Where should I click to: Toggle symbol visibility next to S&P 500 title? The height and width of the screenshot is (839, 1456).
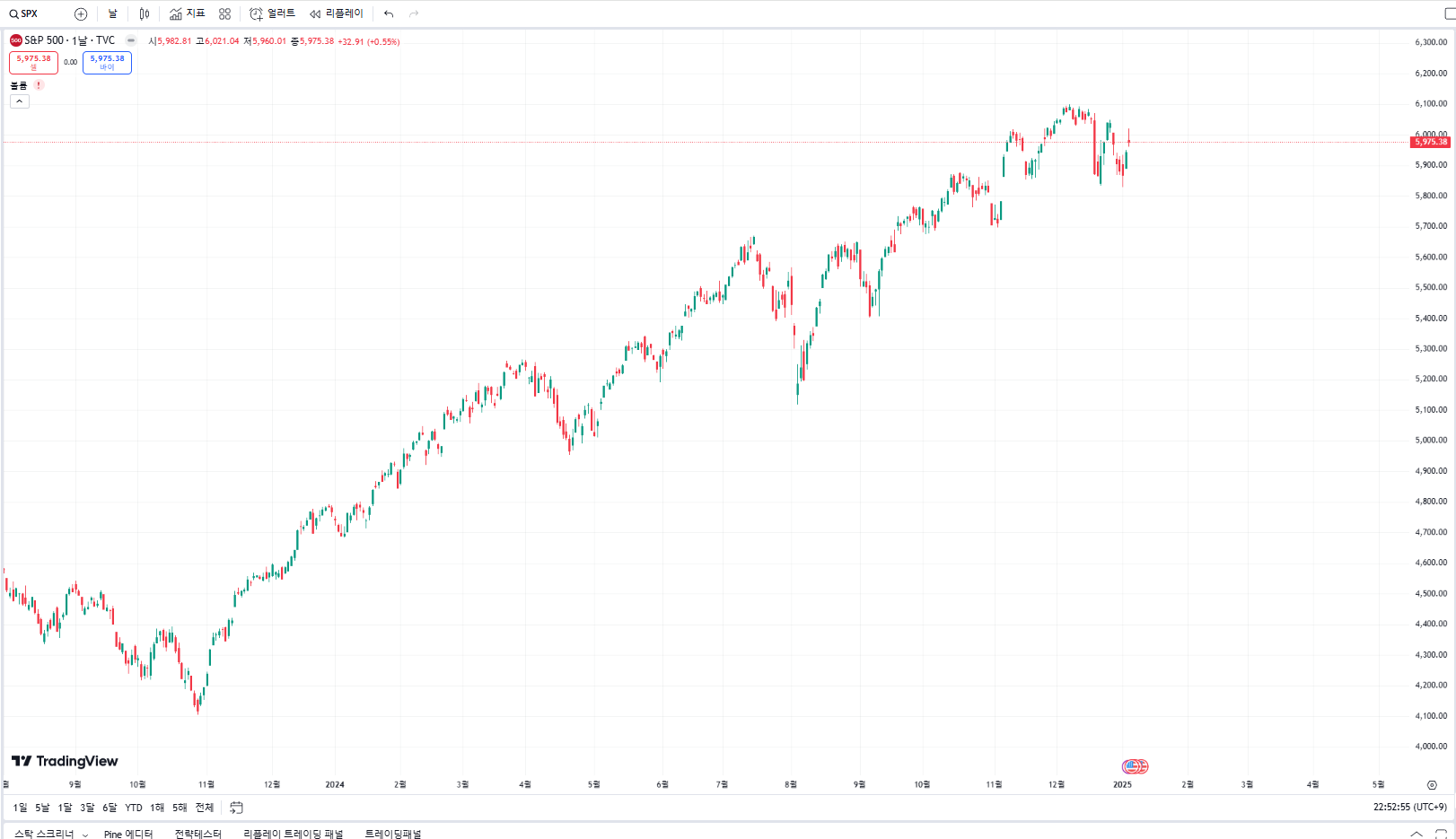tap(131, 40)
